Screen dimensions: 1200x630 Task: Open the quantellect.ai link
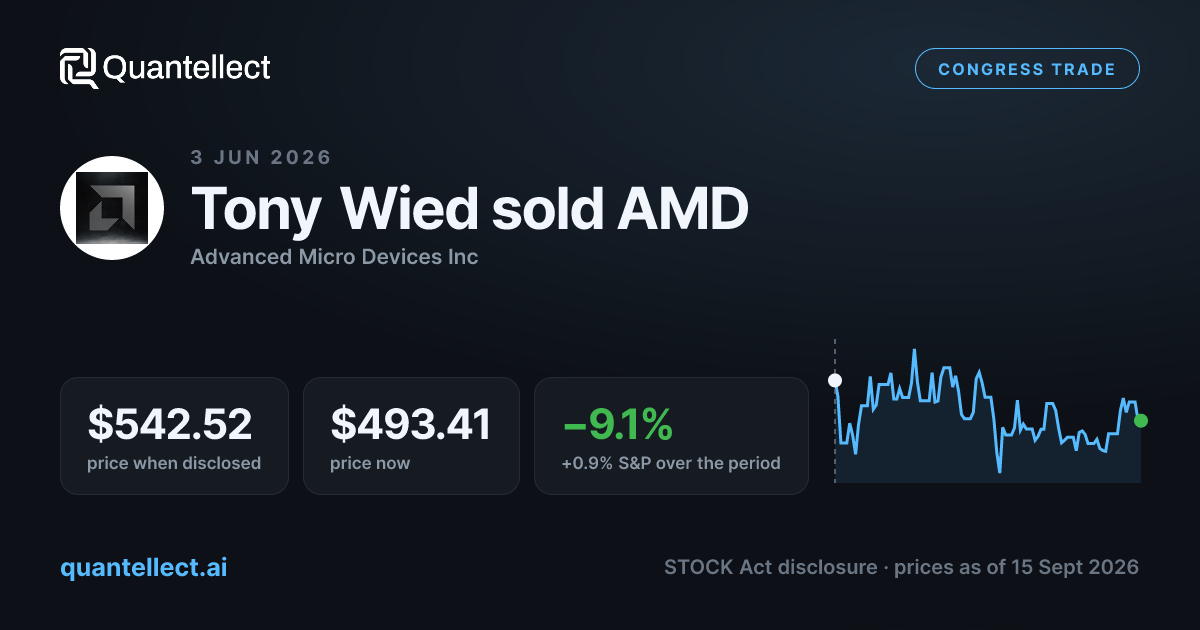[x=144, y=567]
